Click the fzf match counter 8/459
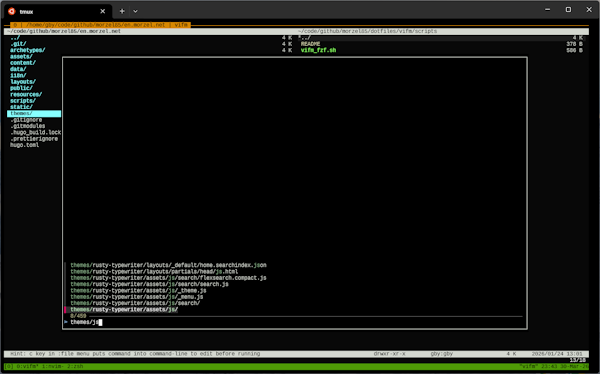This screenshot has width=600, height=374. click(x=78, y=316)
